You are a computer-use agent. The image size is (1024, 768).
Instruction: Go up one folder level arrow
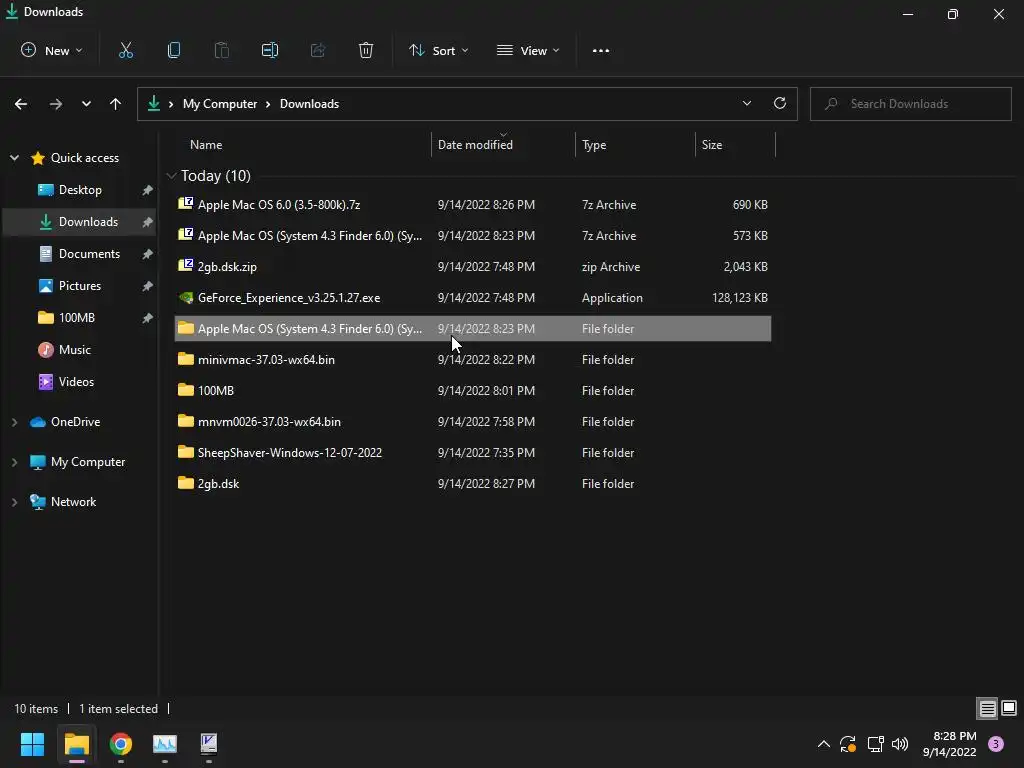(116, 104)
